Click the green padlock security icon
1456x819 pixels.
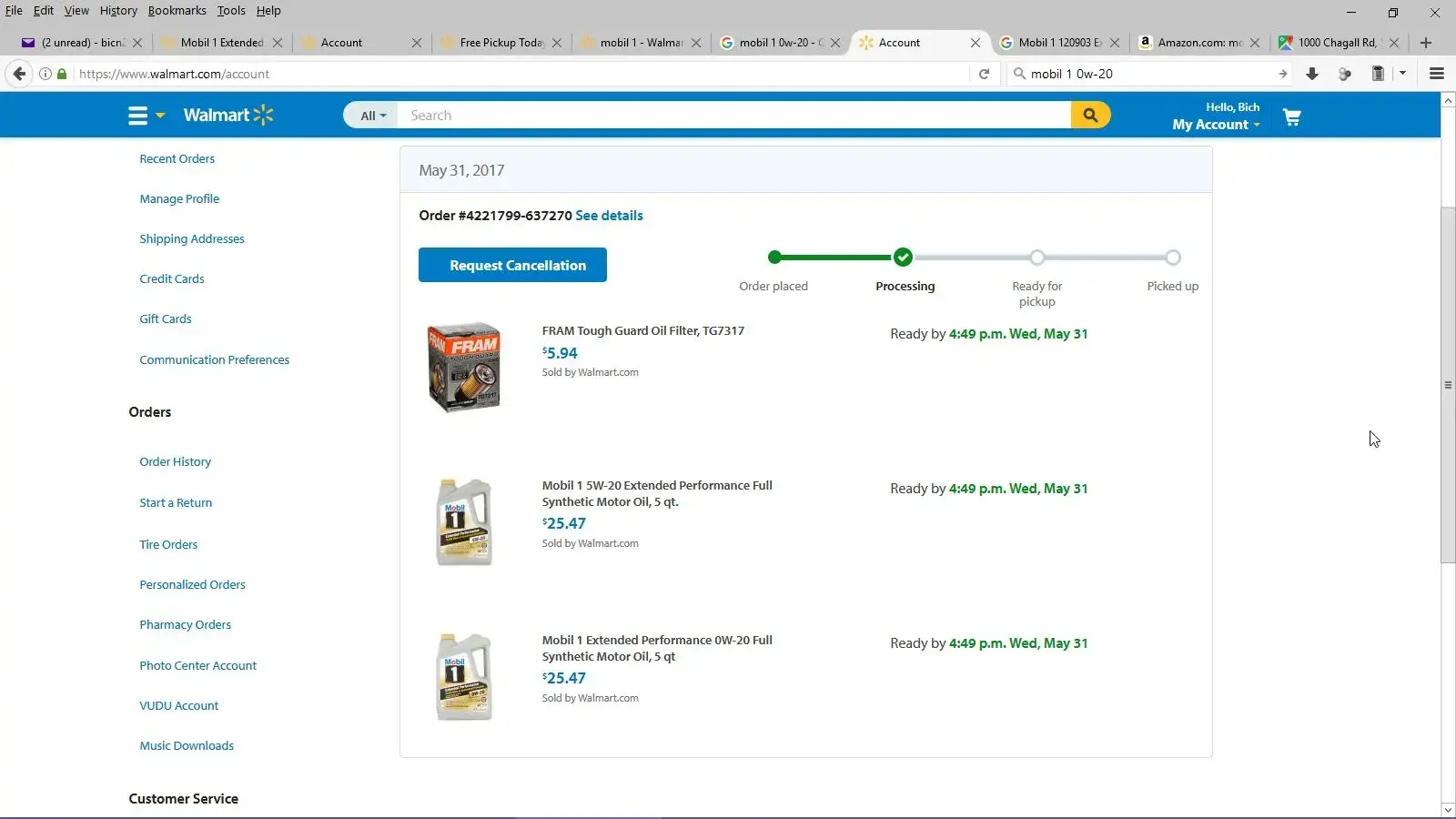[x=62, y=74]
